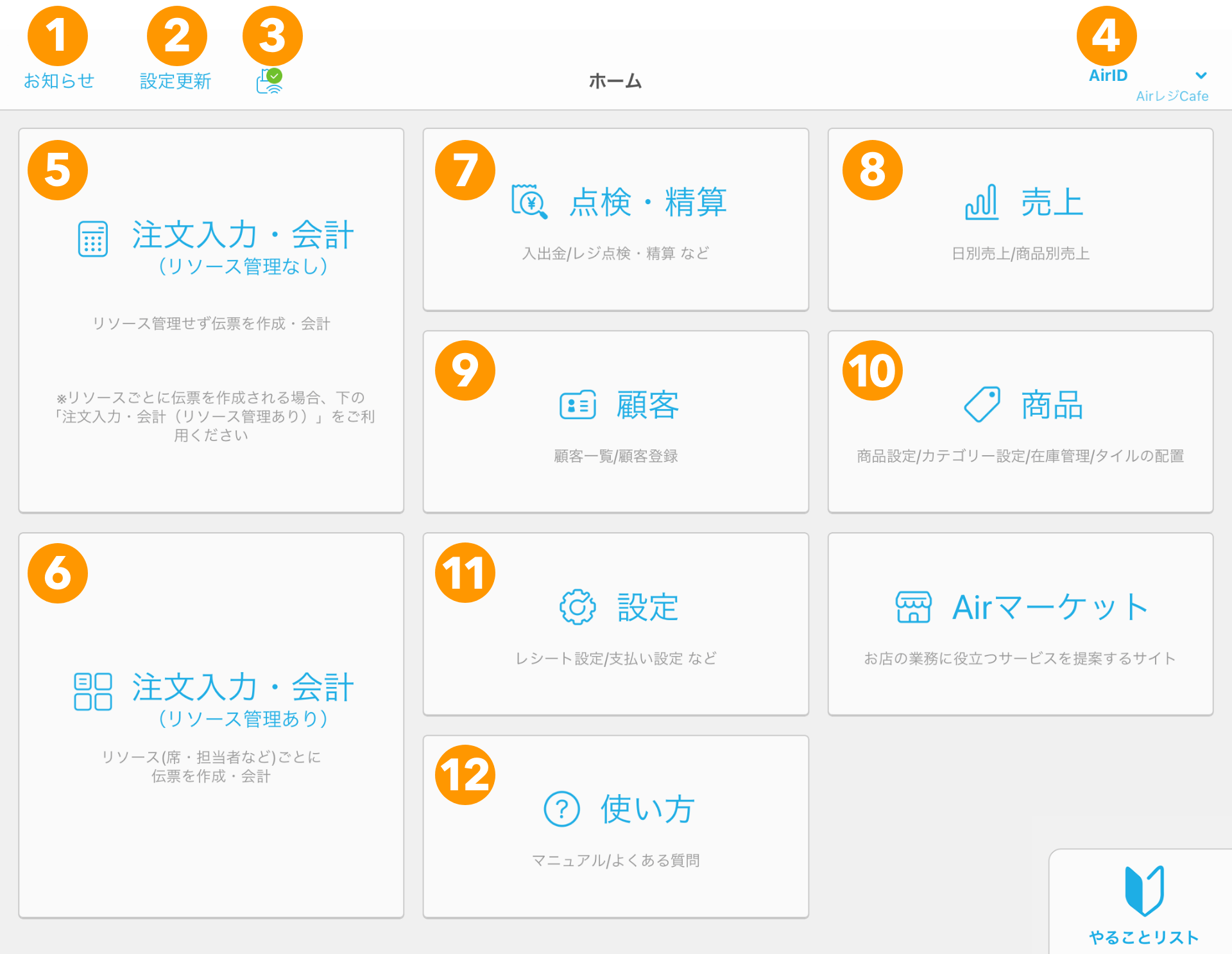Tap the 設定更新 settings update button
Image resolution: width=1232 pixels, height=954 pixels.
pos(175,81)
